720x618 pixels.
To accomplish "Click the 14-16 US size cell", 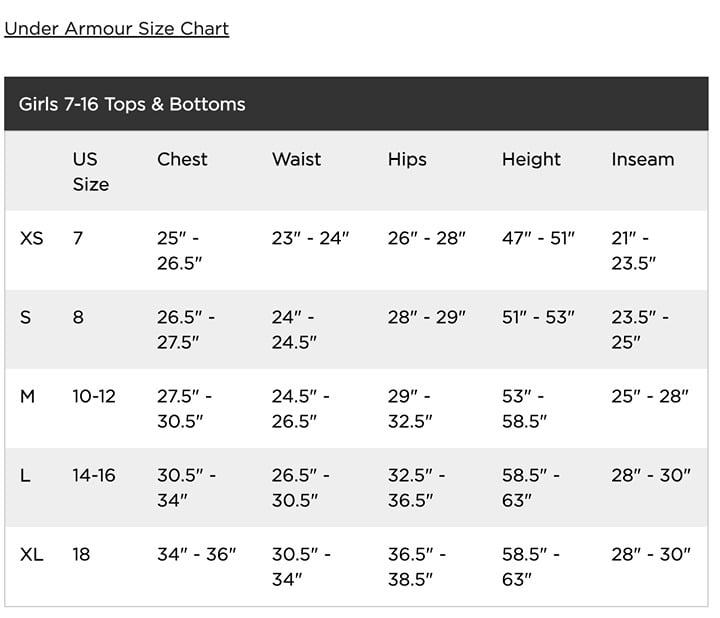I will (x=94, y=475).
